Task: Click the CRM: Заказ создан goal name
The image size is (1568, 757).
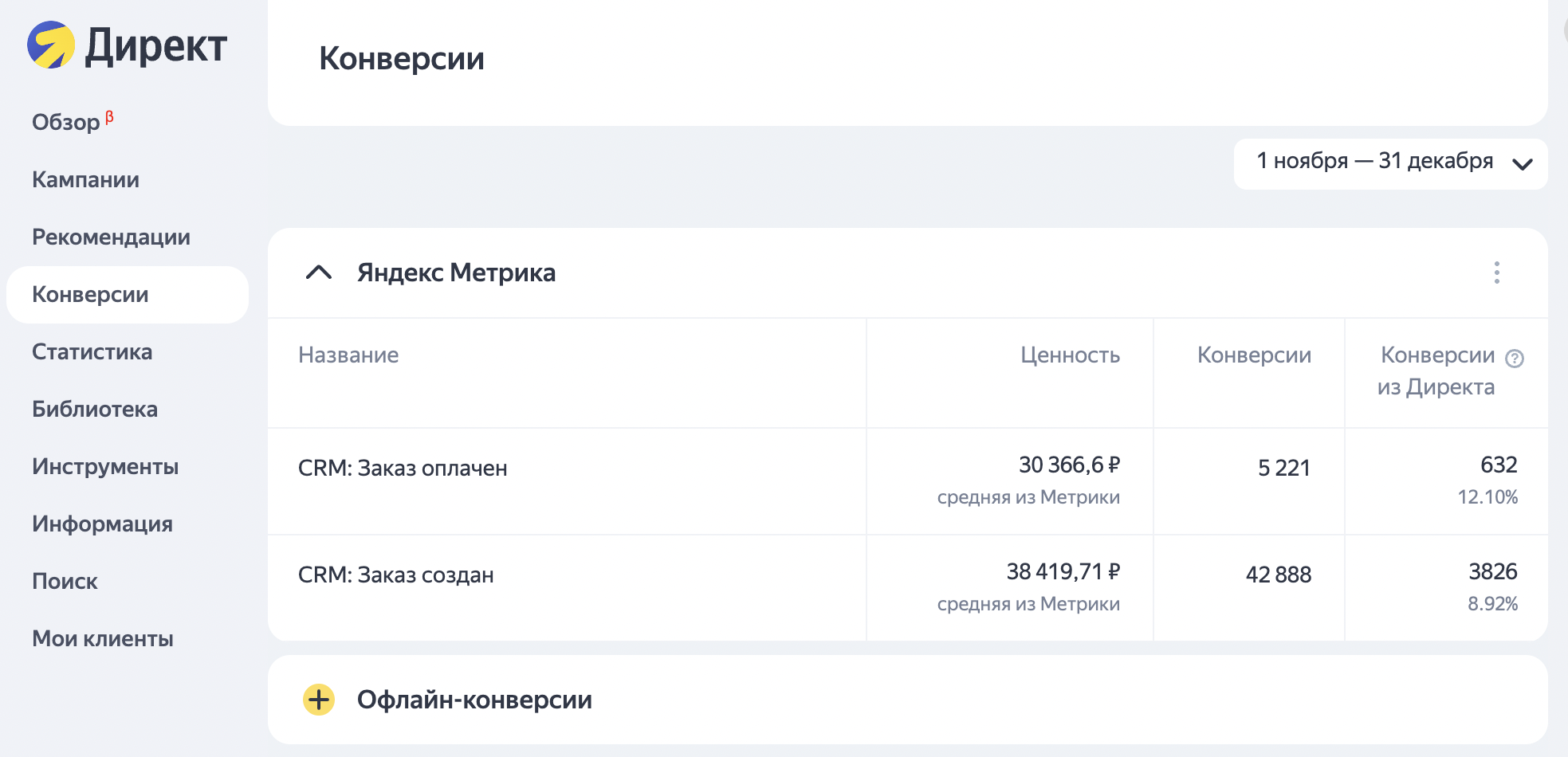Action: 396,575
